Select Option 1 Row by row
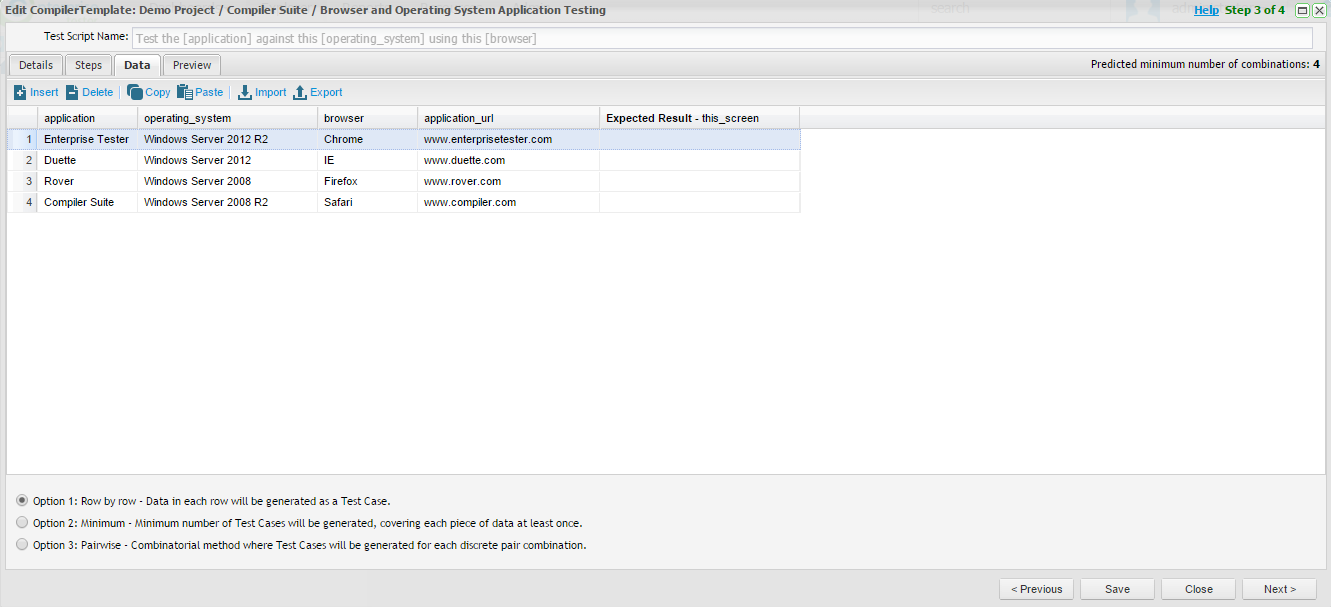 click(22, 500)
